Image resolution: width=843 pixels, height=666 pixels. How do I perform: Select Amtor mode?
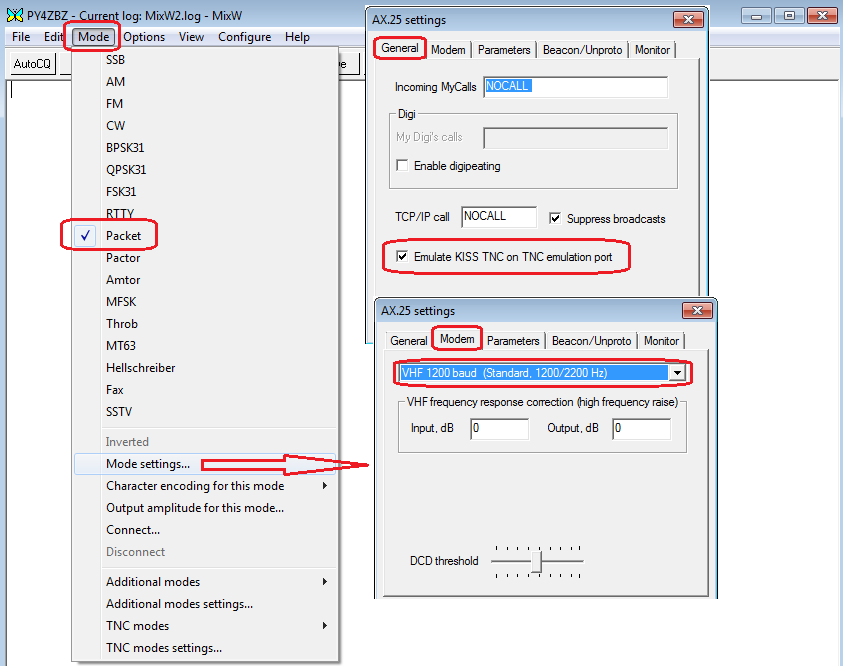pyautogui.click(x=205, y=280)
